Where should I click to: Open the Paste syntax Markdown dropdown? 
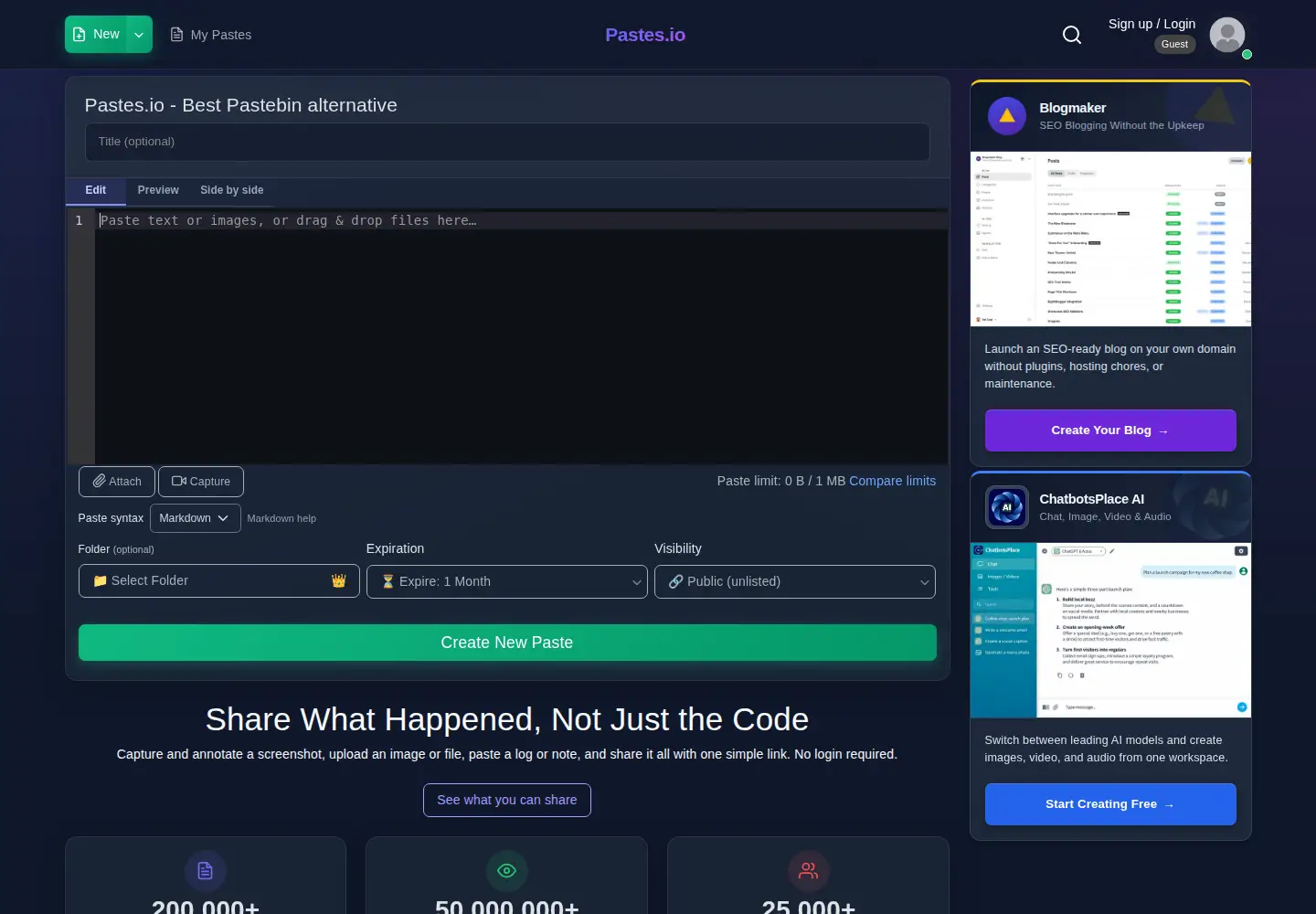[x=196, y=518]
